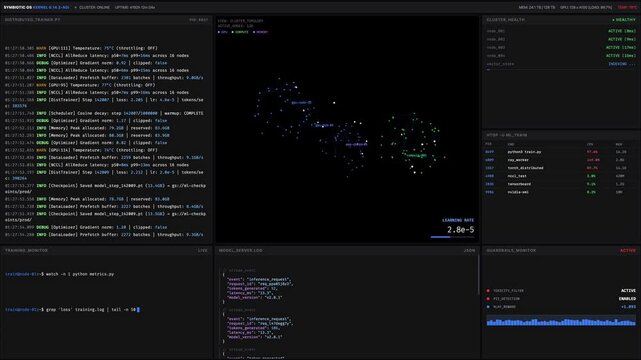
Task: Click the SYMBIOTIC OS title in top bar
Action: click(17, 7)
